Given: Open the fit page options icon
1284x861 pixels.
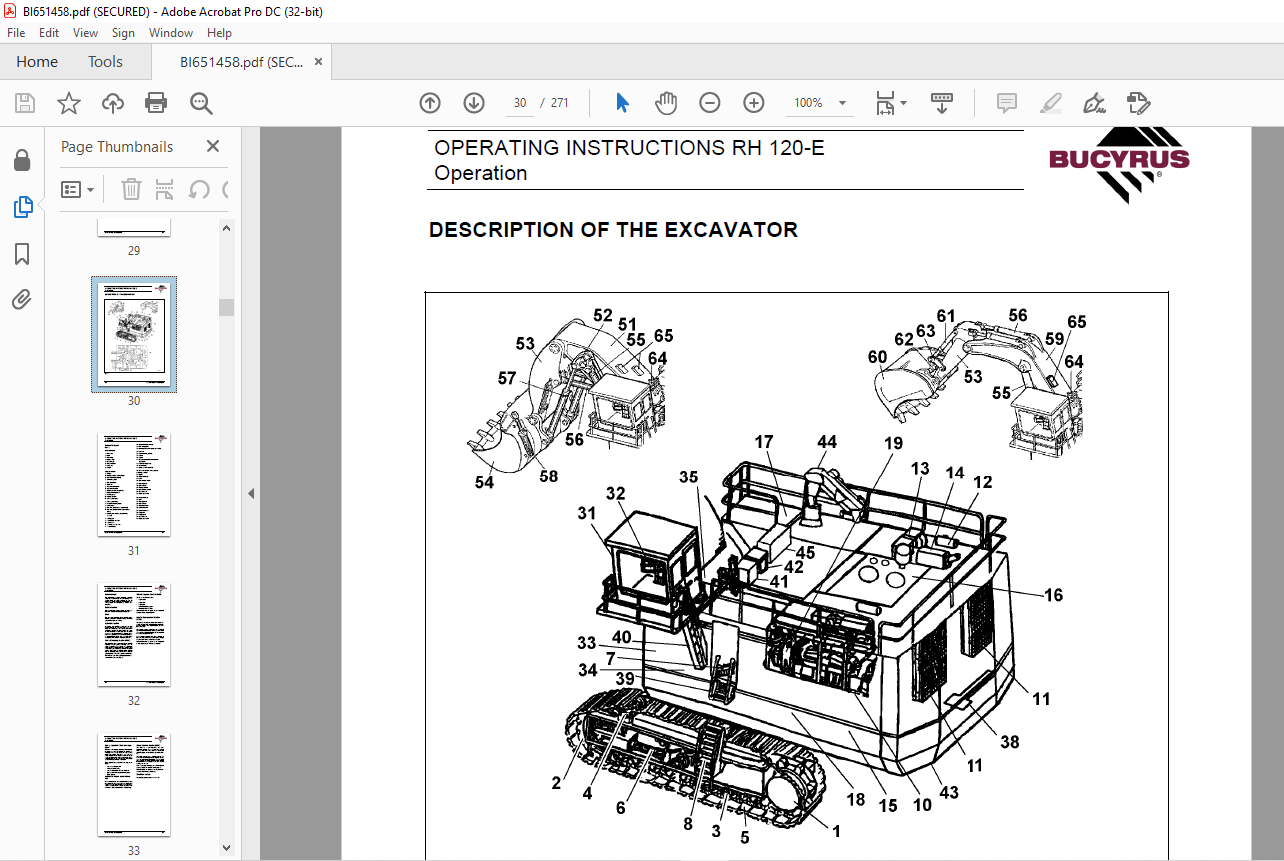Looking at the screenshot, I should pyautogui.click(x=890, y=103).
